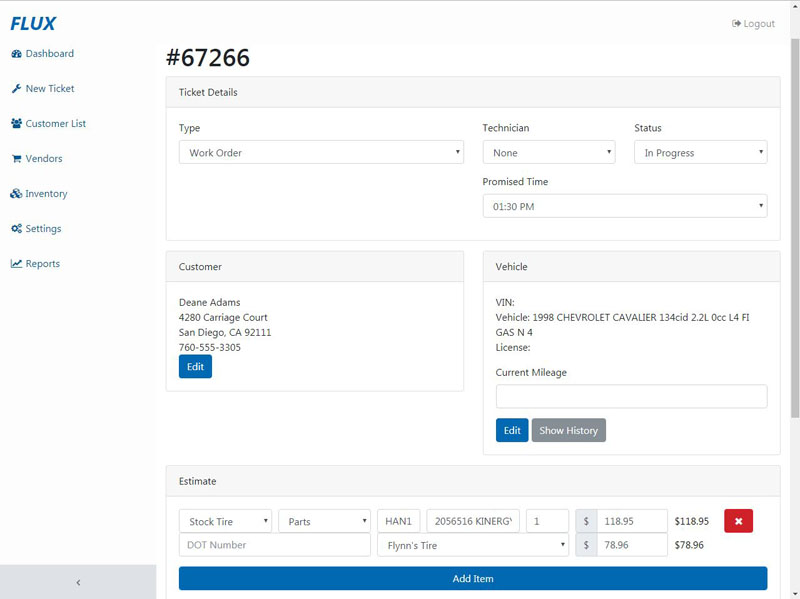Open the Promised Time dropdown

[624, 207]
